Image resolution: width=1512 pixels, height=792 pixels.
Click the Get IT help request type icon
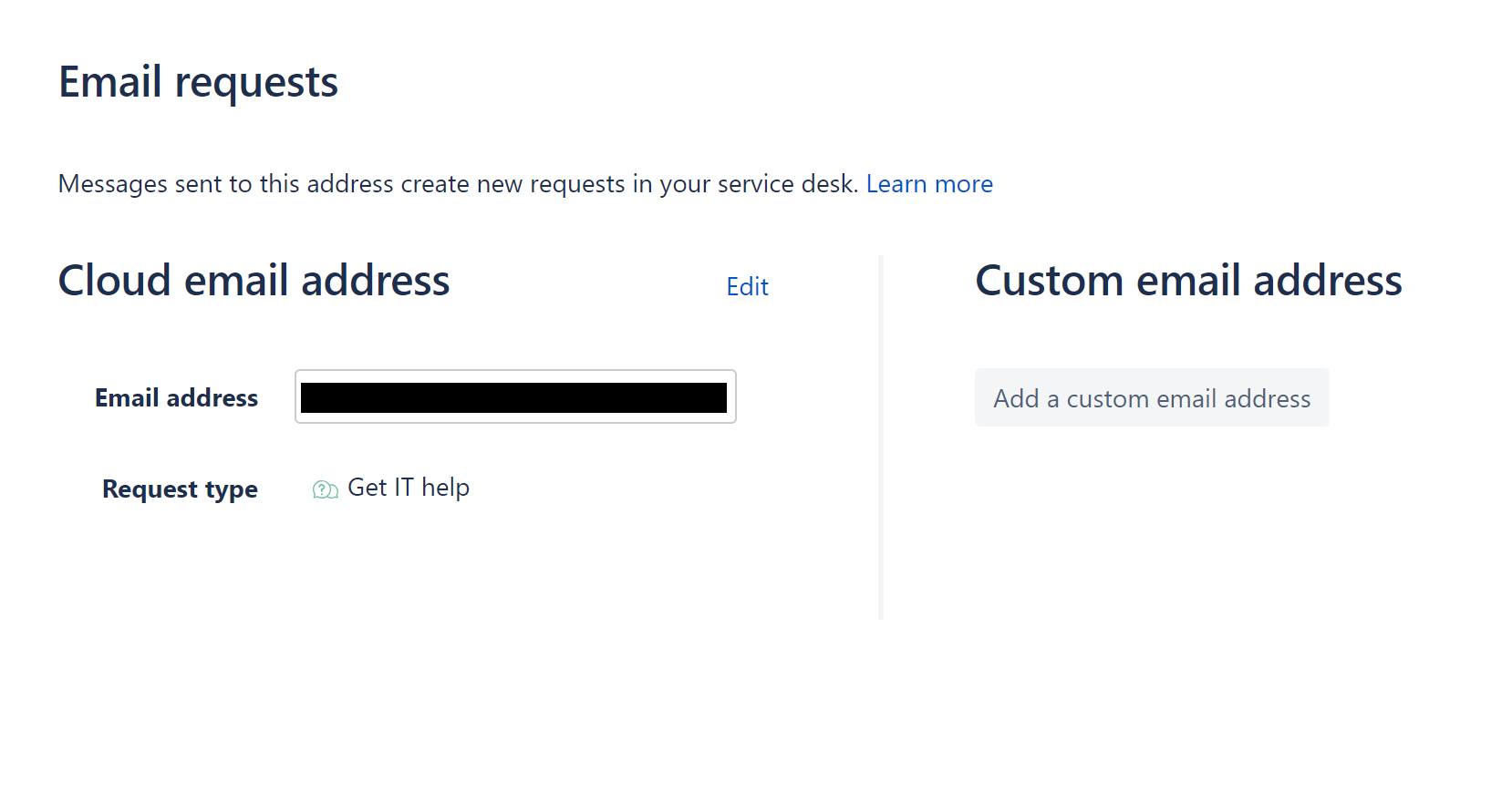325,489
